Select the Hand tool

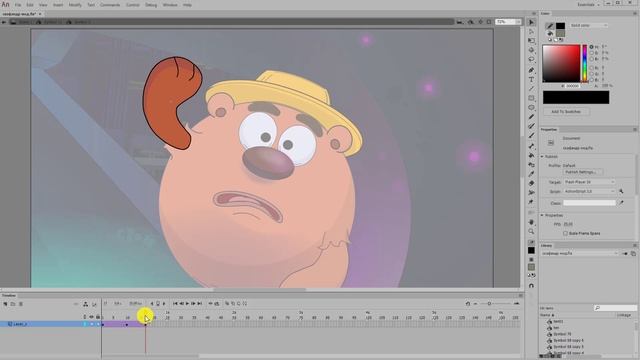coord(531,222)
